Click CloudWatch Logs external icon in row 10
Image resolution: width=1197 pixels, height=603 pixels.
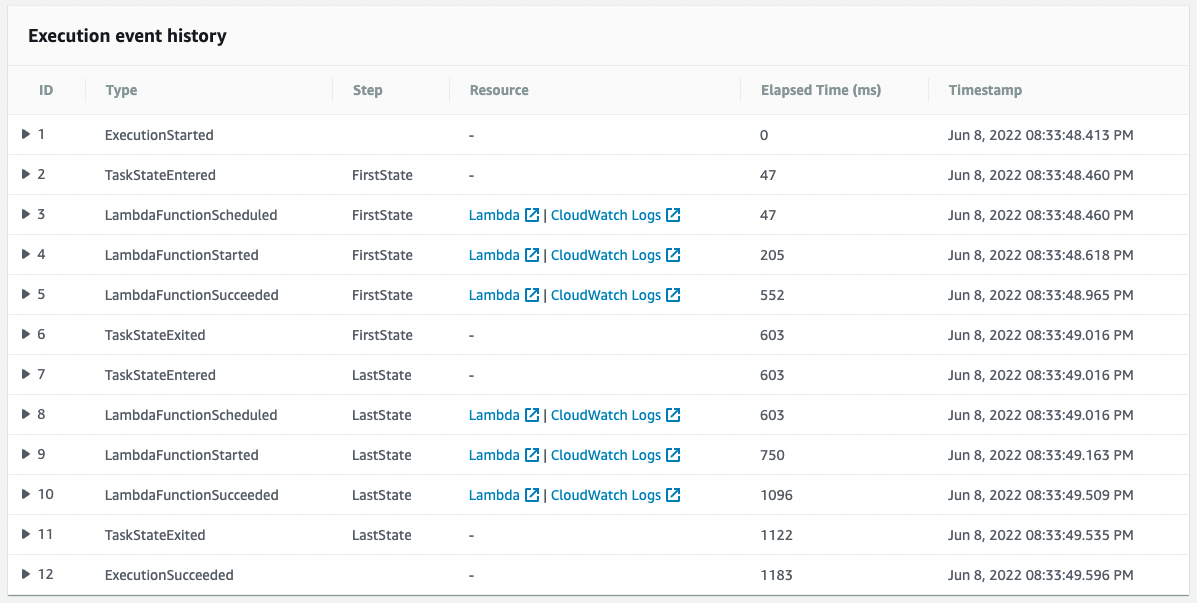click(x=673, y=495)
